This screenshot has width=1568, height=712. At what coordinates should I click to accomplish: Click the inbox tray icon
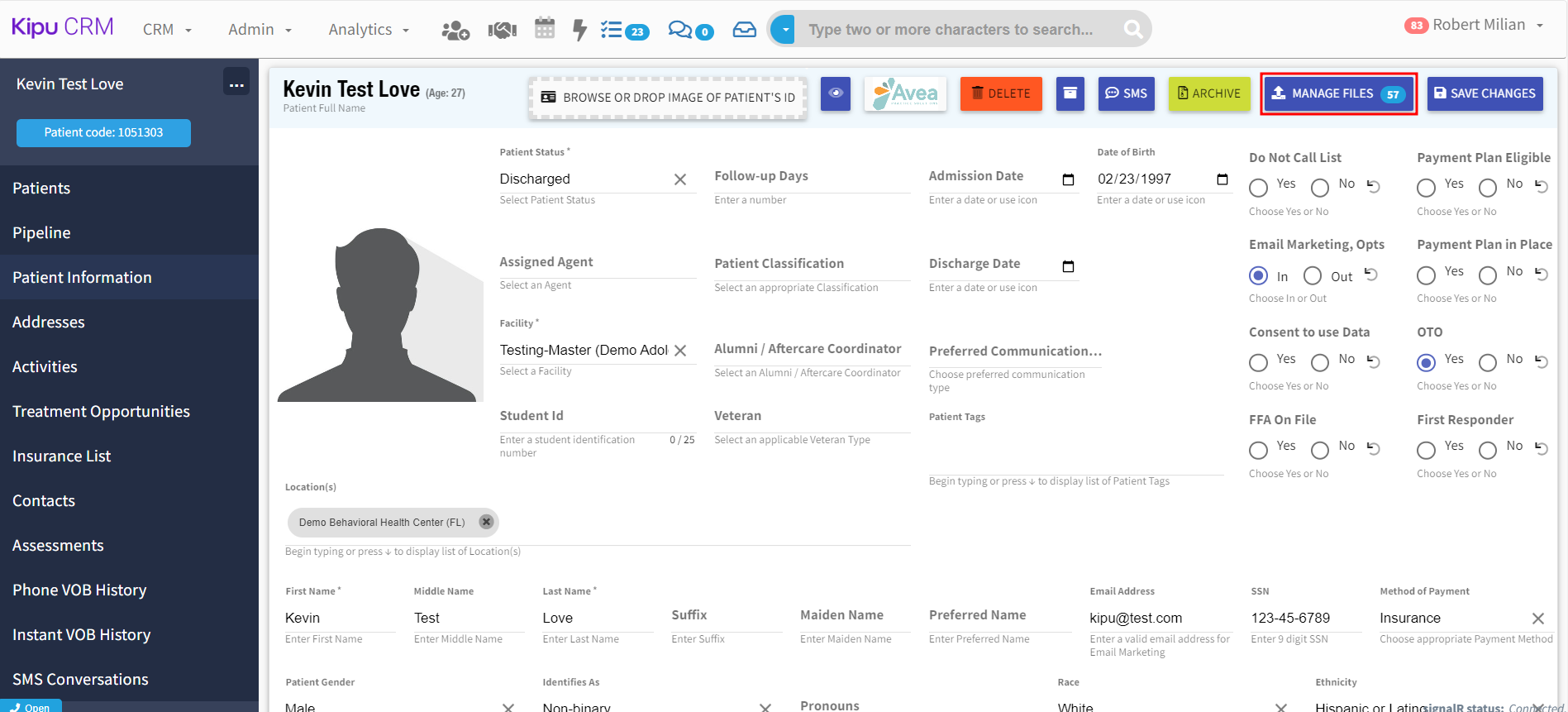pos(744,30)
